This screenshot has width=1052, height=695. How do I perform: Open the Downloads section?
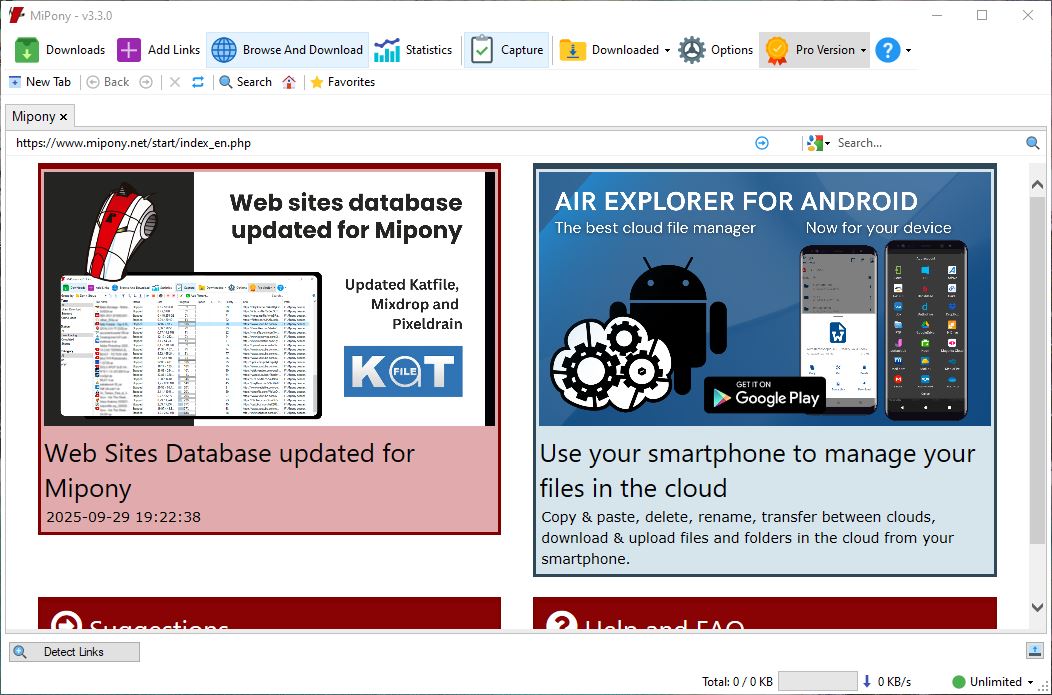click(60, 50)
